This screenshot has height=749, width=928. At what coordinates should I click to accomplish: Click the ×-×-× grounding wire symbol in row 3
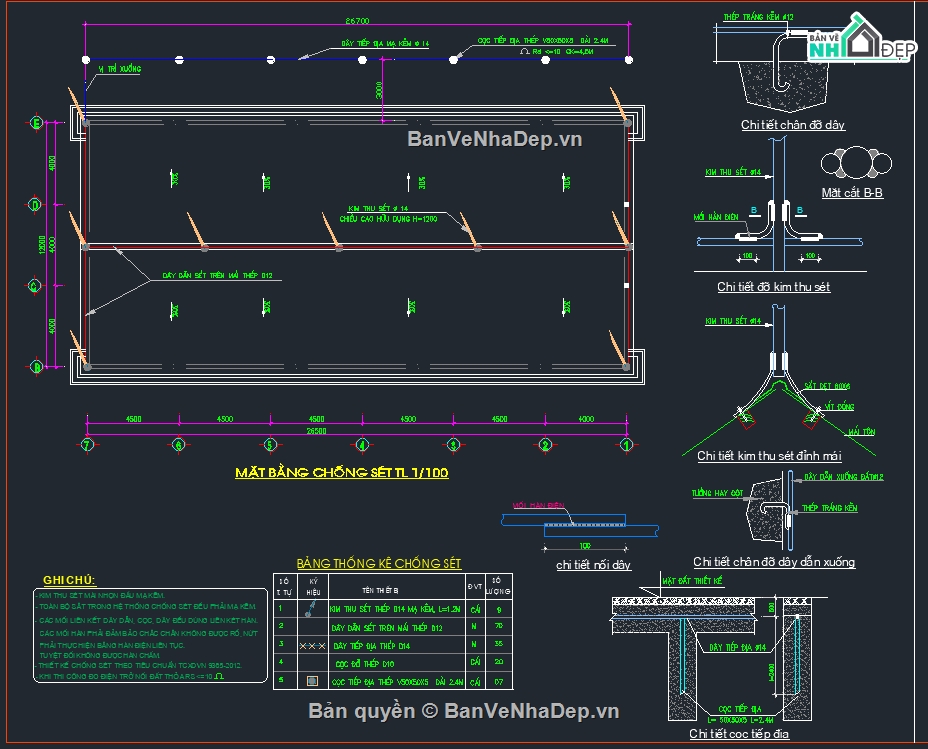pos(312,645)
